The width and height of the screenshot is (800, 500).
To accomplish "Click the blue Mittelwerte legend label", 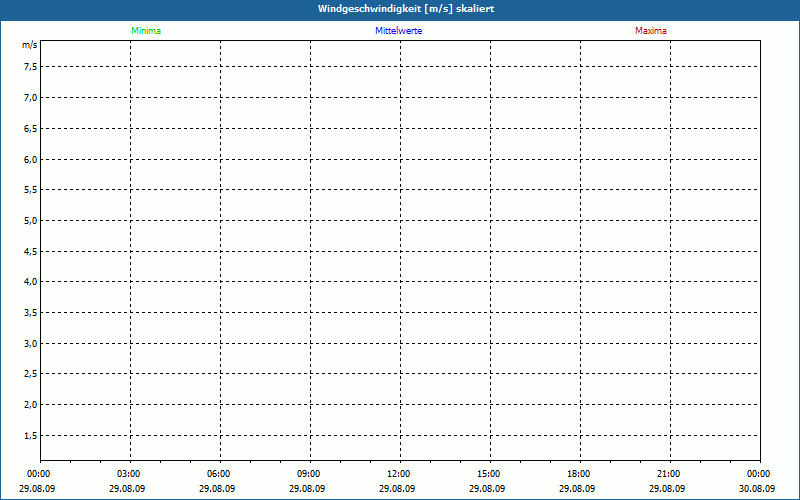I will pos(398,31).
